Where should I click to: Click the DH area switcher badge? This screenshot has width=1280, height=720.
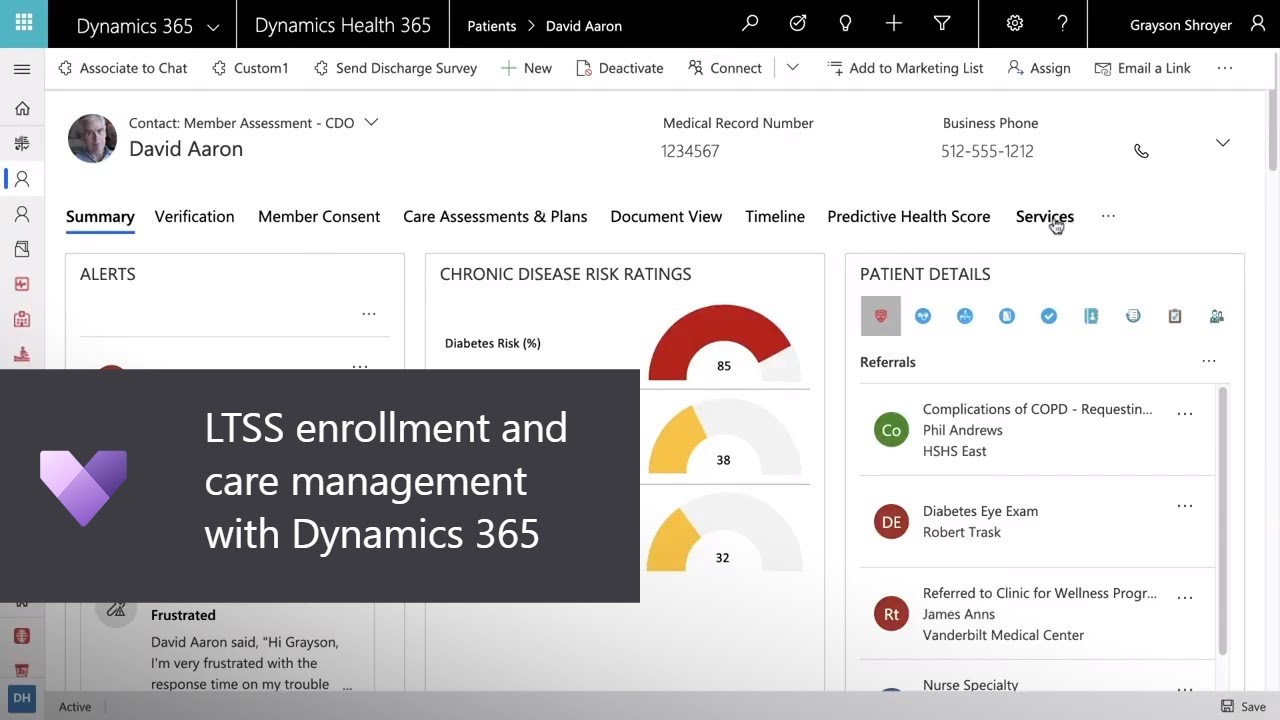[x=21, y=698]
